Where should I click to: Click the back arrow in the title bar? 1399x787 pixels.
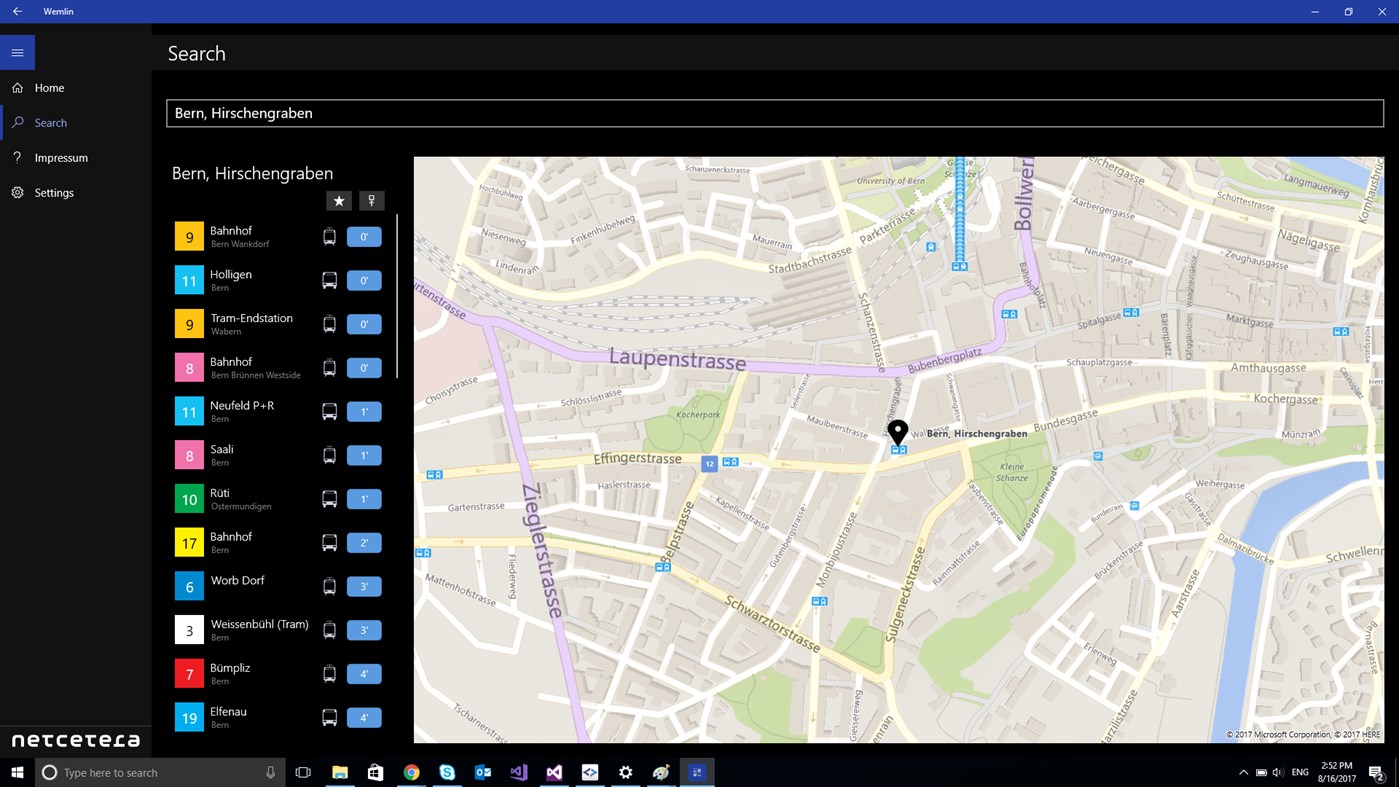tap(16, 11)
